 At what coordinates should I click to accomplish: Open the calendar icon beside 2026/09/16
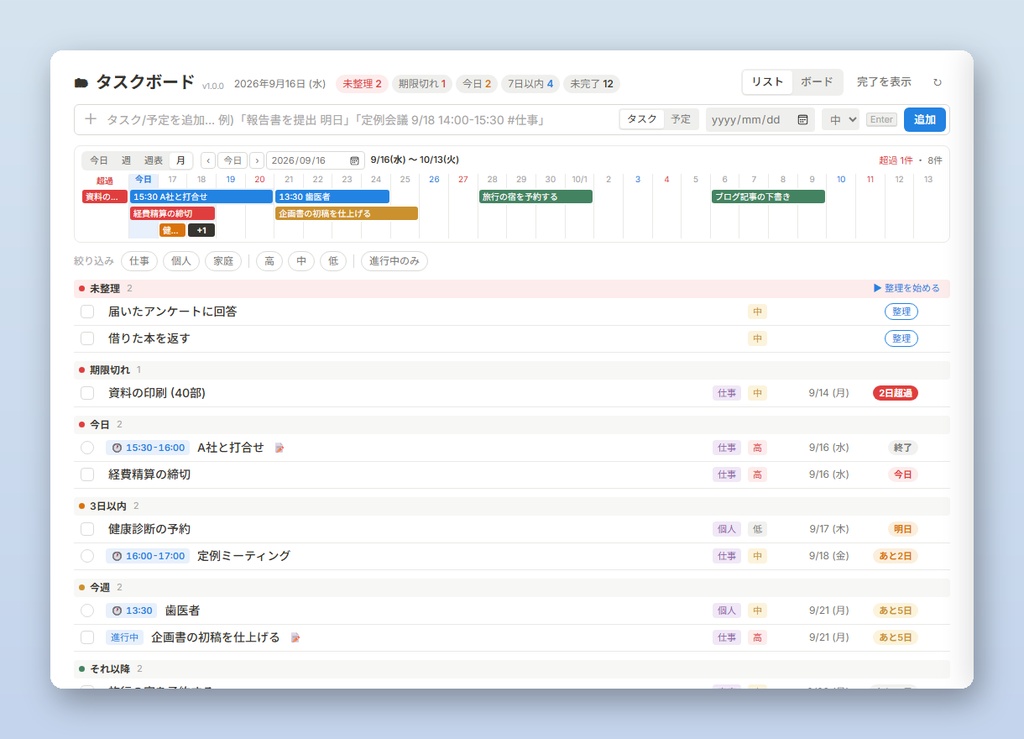(x=354, y=161)
